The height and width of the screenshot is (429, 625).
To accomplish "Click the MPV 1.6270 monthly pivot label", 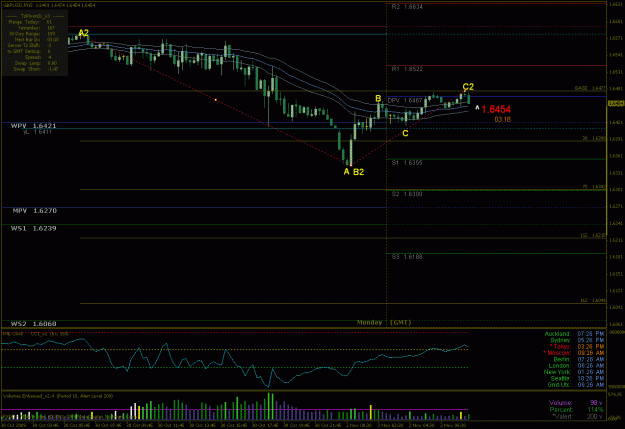I will [35, 211].
